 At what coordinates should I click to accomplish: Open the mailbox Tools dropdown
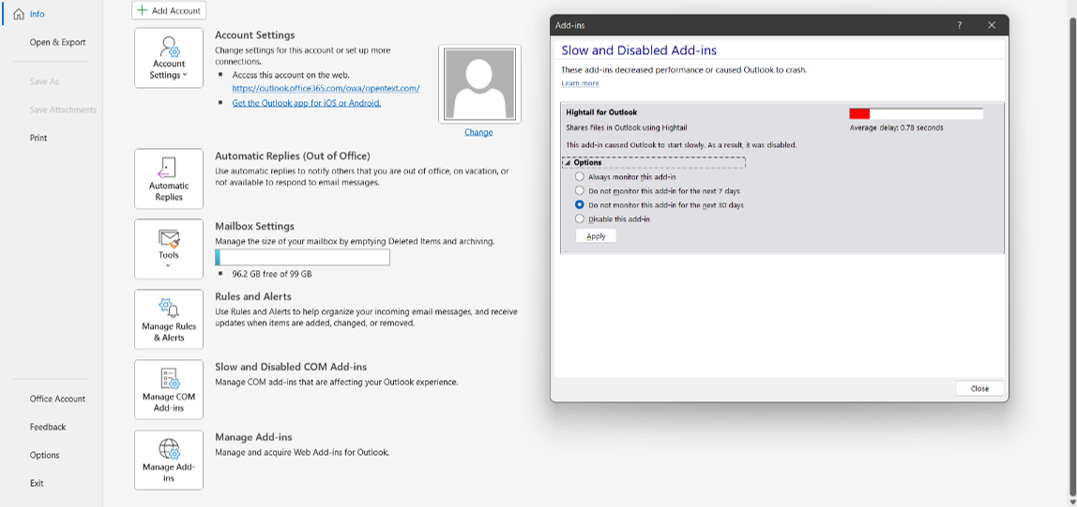169,249
